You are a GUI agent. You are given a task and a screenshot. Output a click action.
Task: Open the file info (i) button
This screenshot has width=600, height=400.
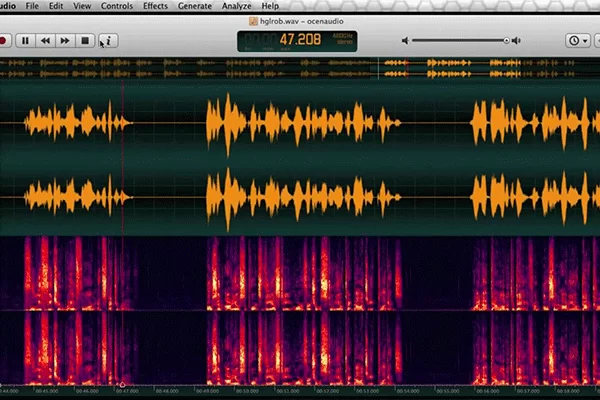coord(108,41)
